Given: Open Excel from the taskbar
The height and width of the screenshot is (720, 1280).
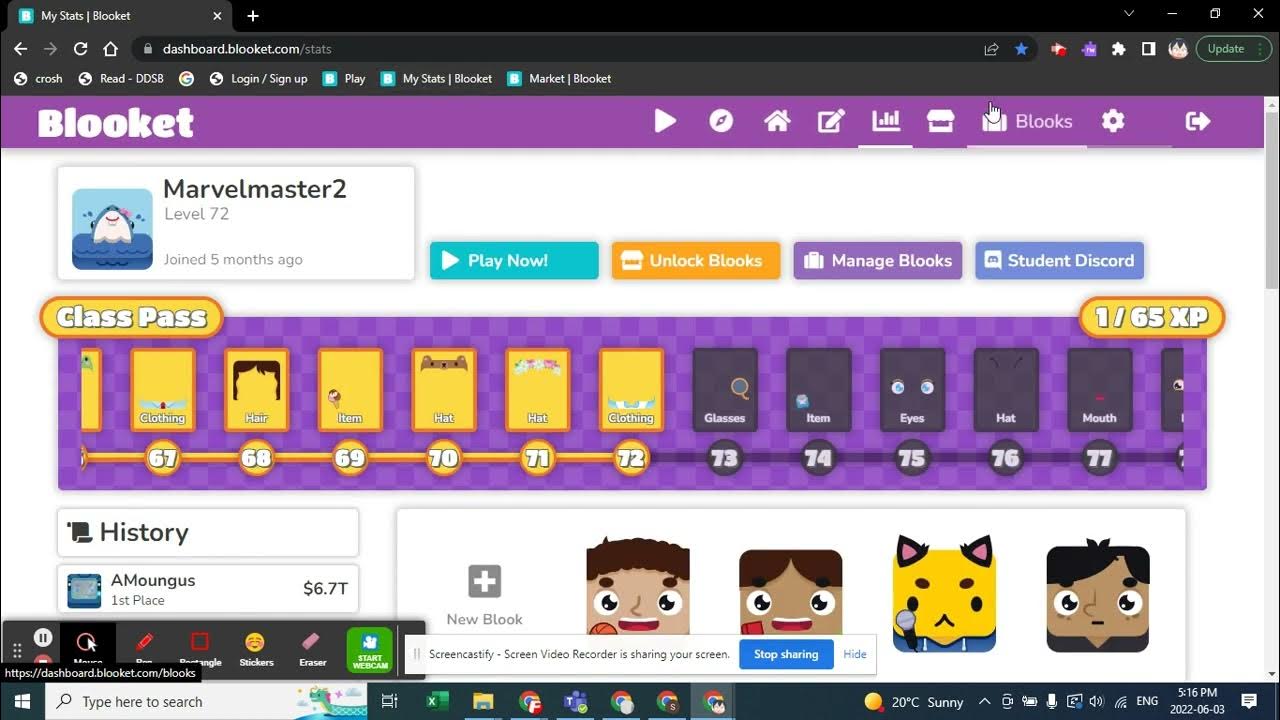Looking at the screenshot, I should [x=437, y=701].
